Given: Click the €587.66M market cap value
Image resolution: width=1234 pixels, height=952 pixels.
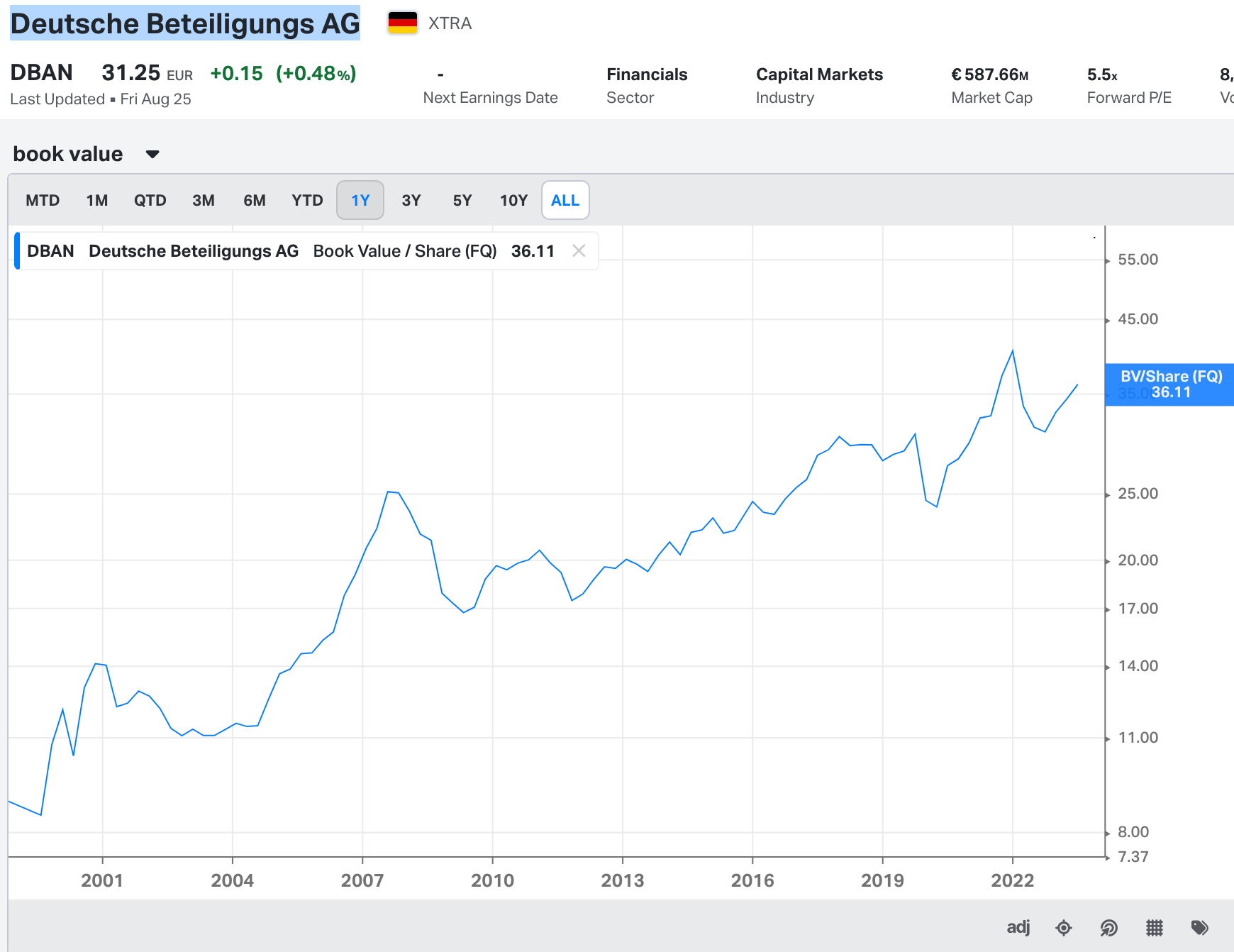Looking at the screenshot, I should pyautogui.click(x=990, y=74).
